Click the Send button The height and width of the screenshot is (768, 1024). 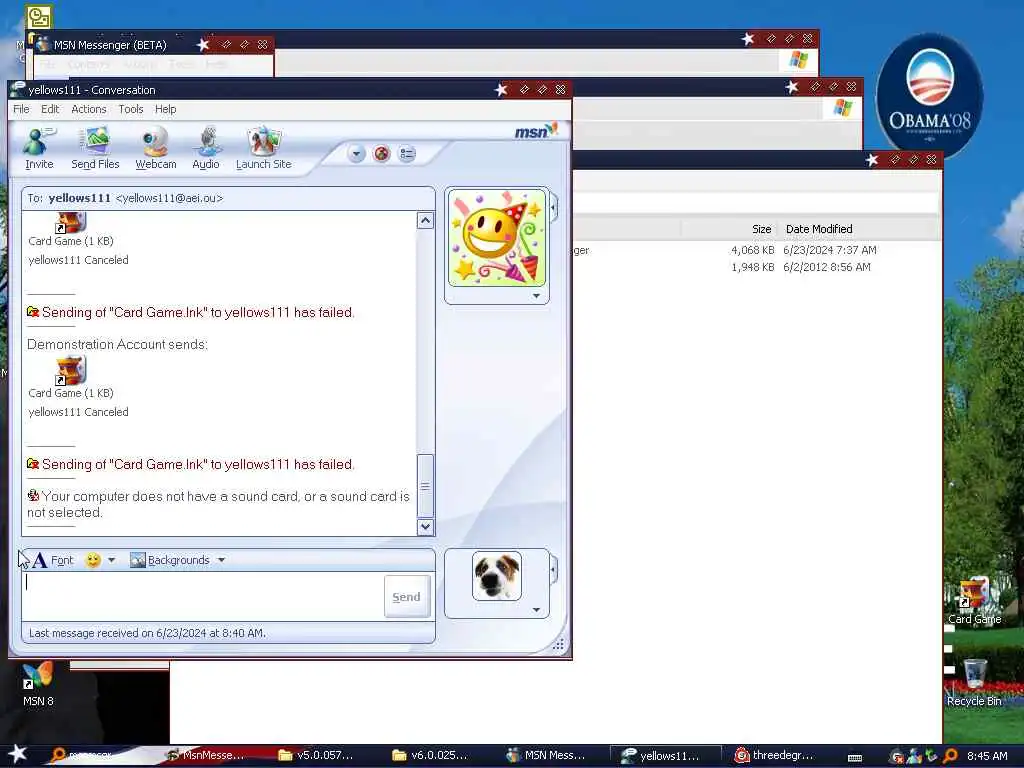[406, 596]
